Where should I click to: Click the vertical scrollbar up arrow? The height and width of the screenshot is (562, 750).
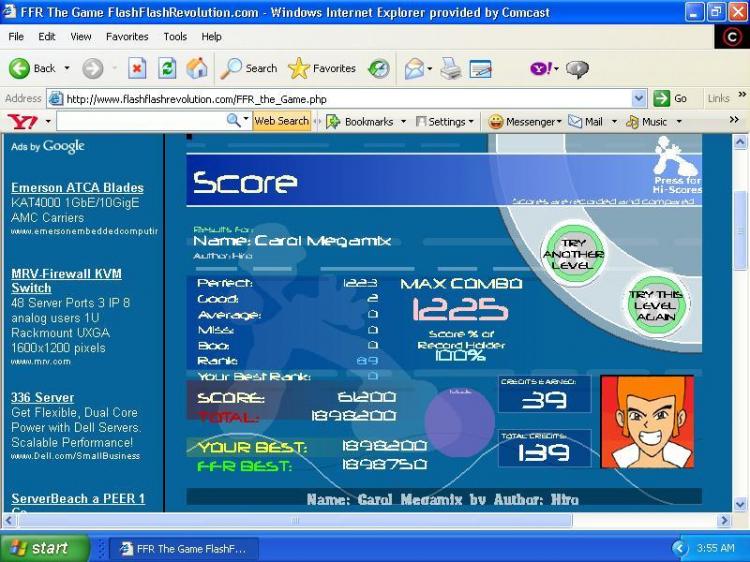pos(739,142)
